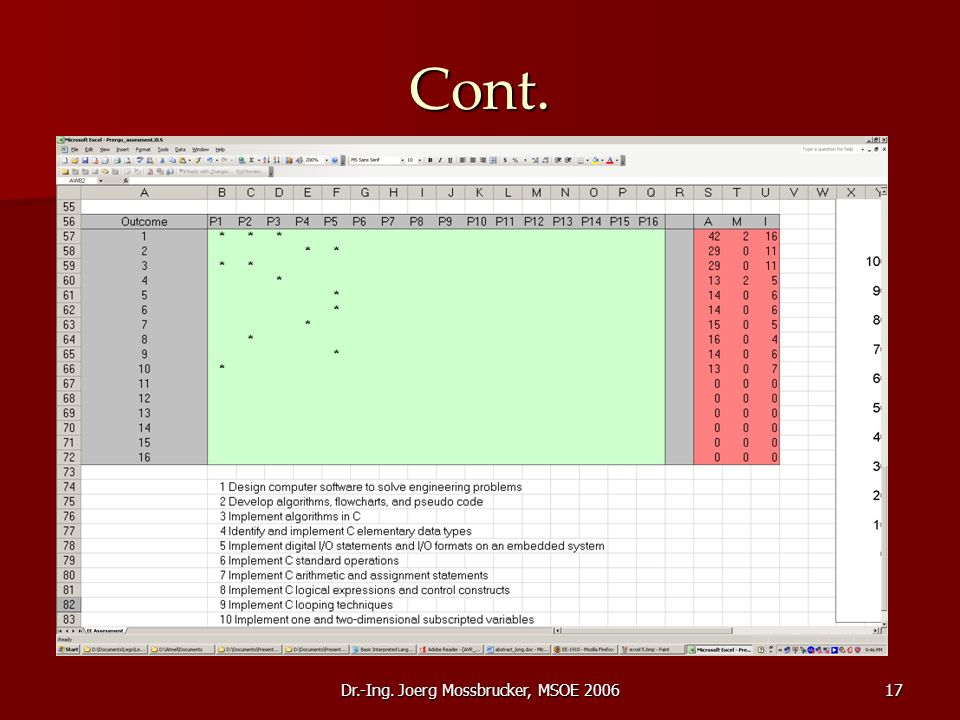Screen dimensions: 960x720
Task: Click the Currency style dollar icon
Action: coord(505,160)
